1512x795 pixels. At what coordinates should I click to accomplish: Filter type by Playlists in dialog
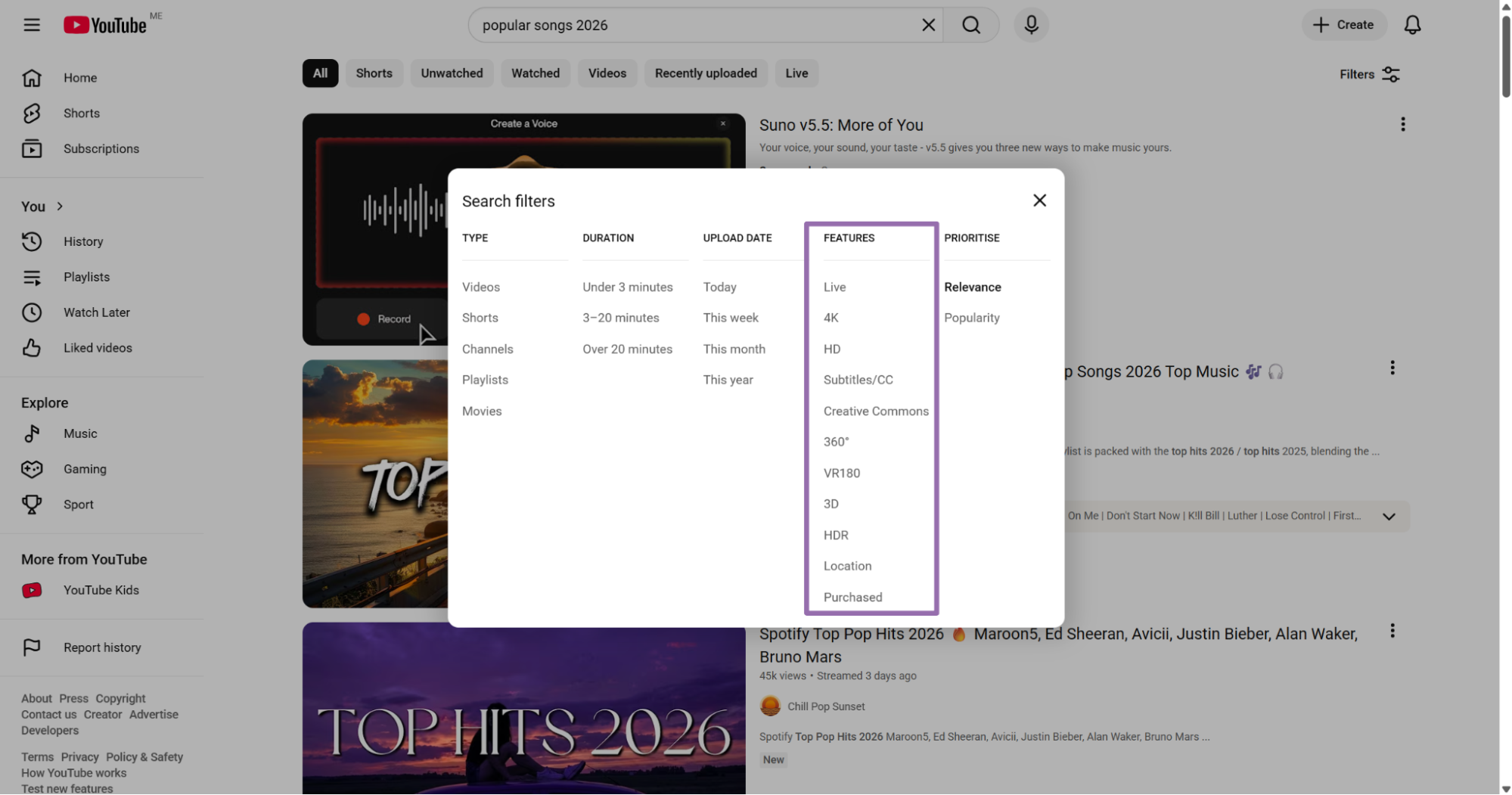coord(485,380)
